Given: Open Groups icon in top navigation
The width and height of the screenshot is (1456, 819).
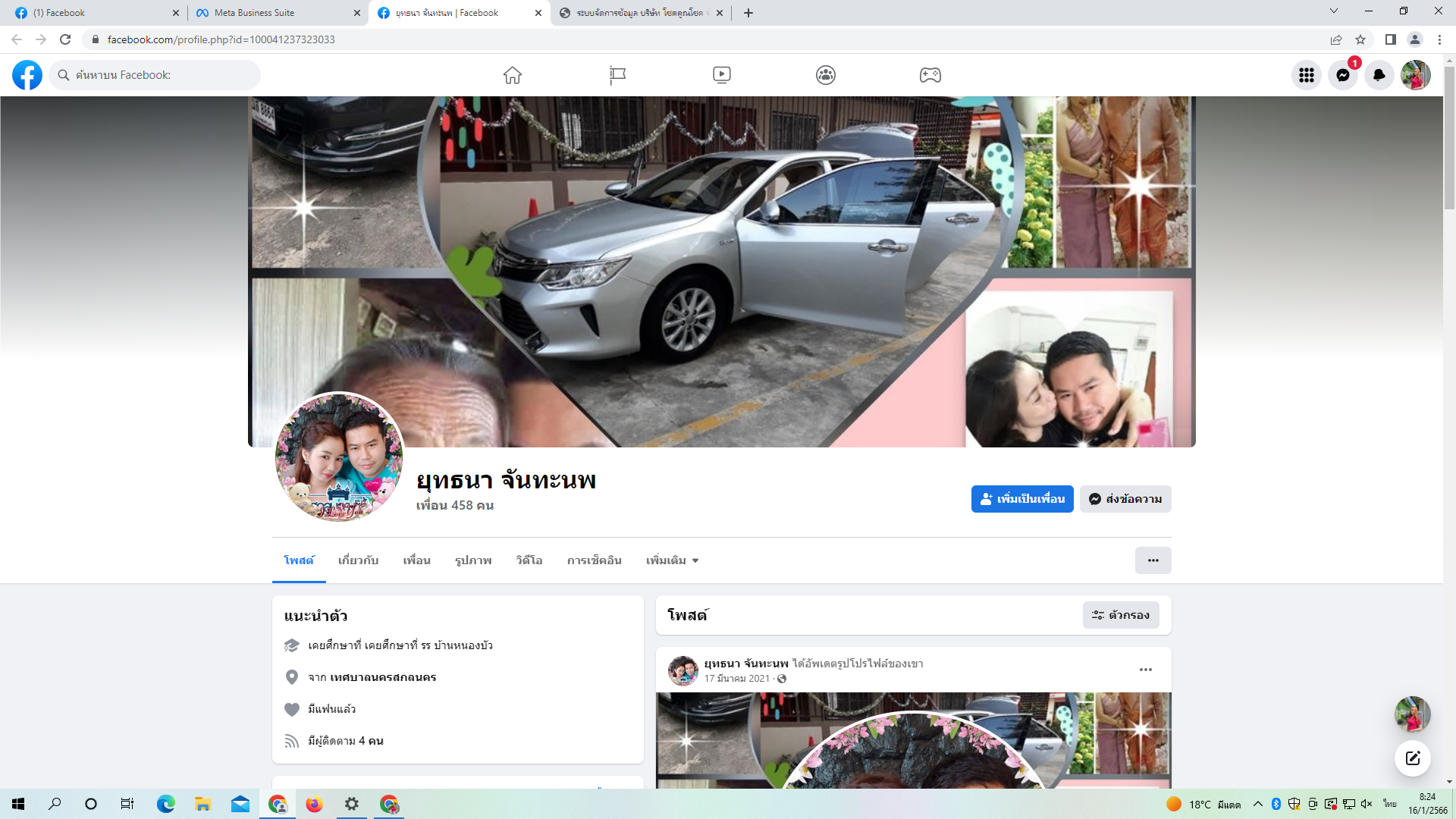Looking at the screenshot, I should 826,75.
